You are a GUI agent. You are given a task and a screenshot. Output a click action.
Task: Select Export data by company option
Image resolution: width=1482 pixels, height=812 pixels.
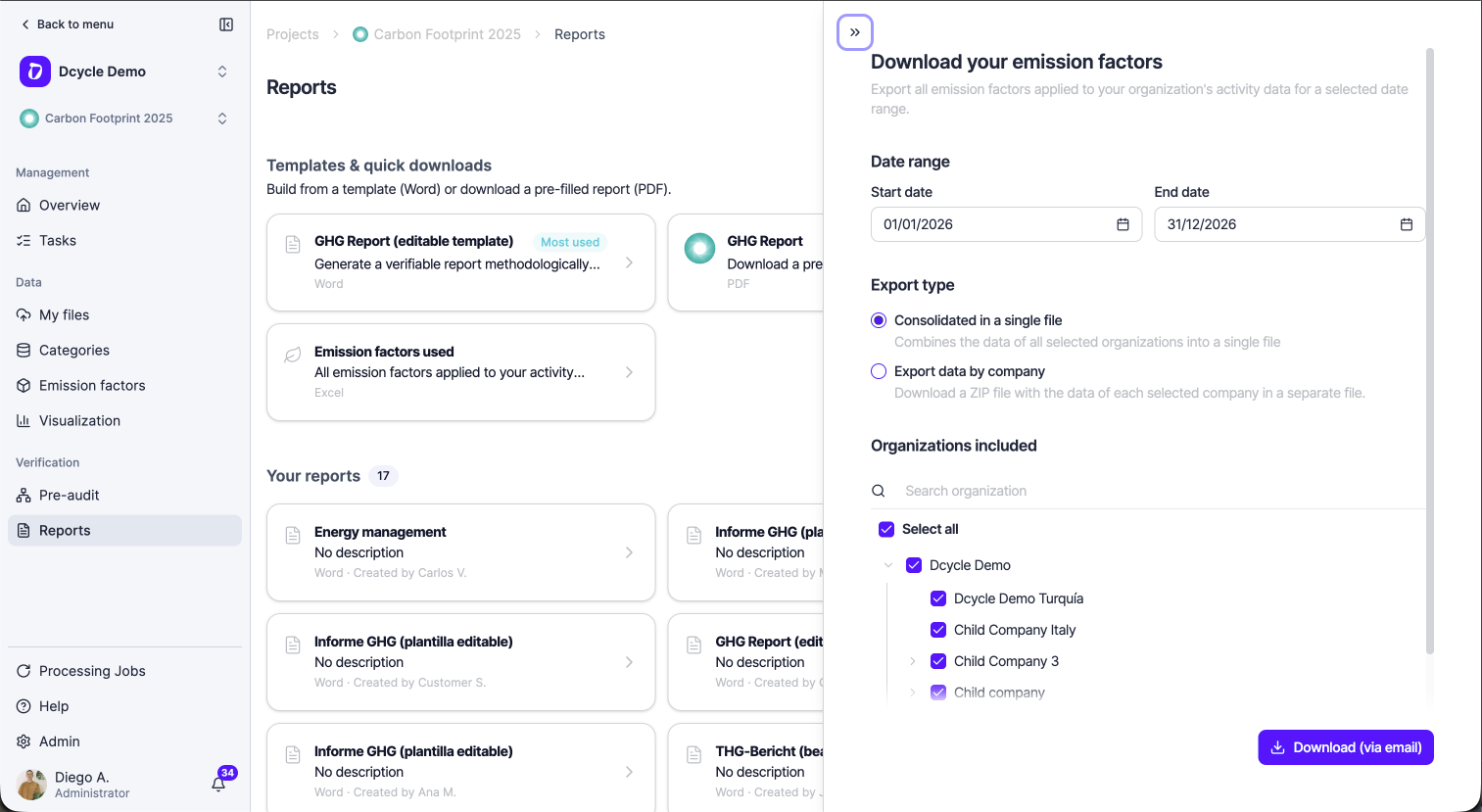[879, 371]
